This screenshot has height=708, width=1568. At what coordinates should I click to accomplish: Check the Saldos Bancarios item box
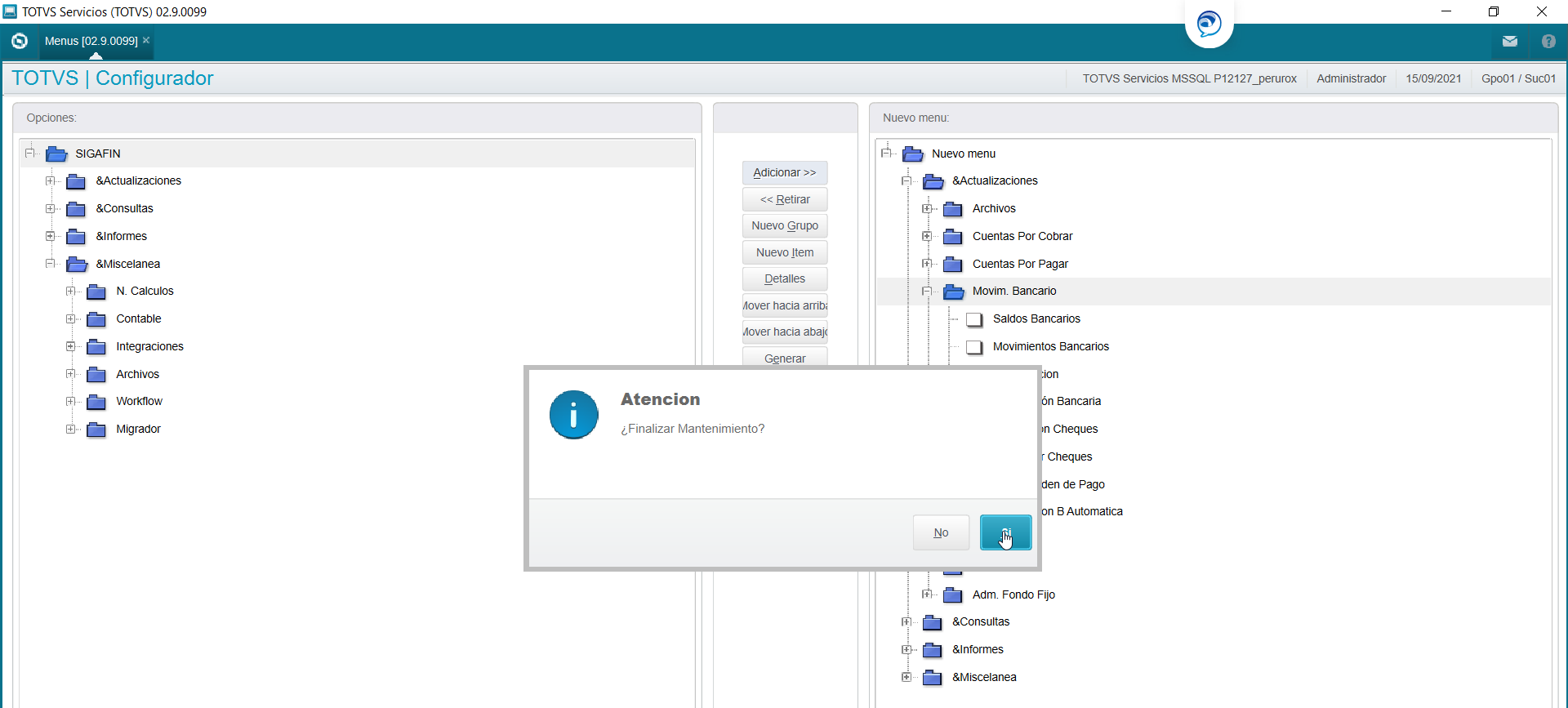click(x=973, y=319)
